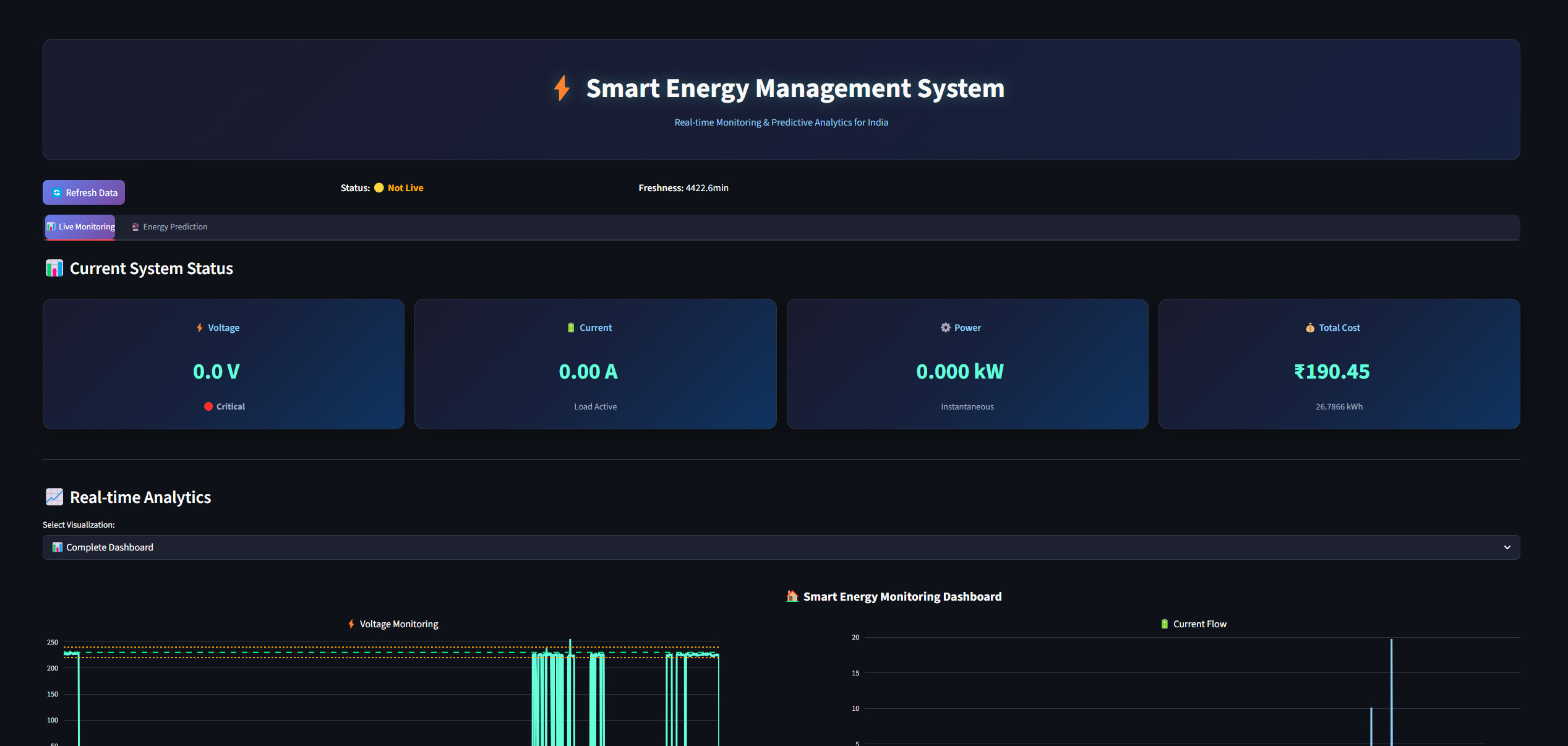Click the refresh arrows icon in Refresh Data
Viewport: 1568px width, 746px height.
pos(57,193)
